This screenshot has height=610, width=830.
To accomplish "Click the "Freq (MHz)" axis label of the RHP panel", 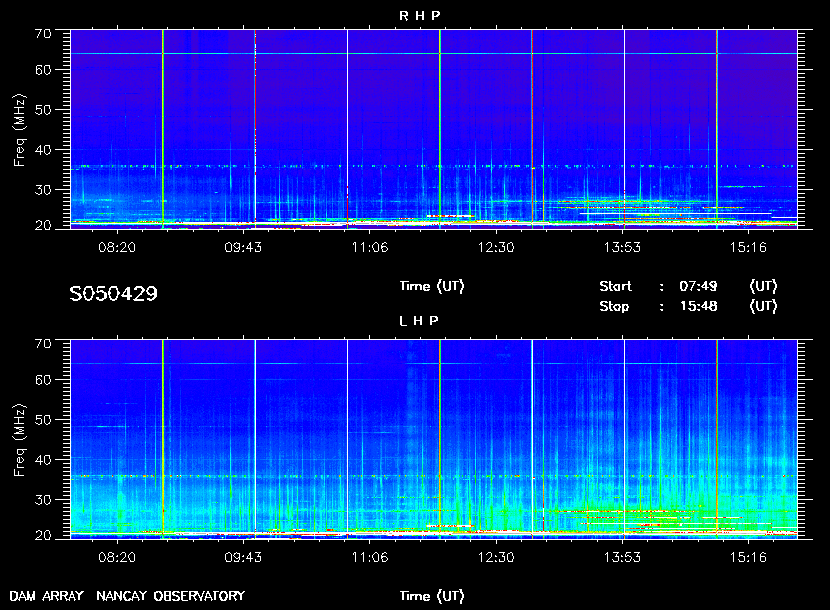I will [19, 130].
